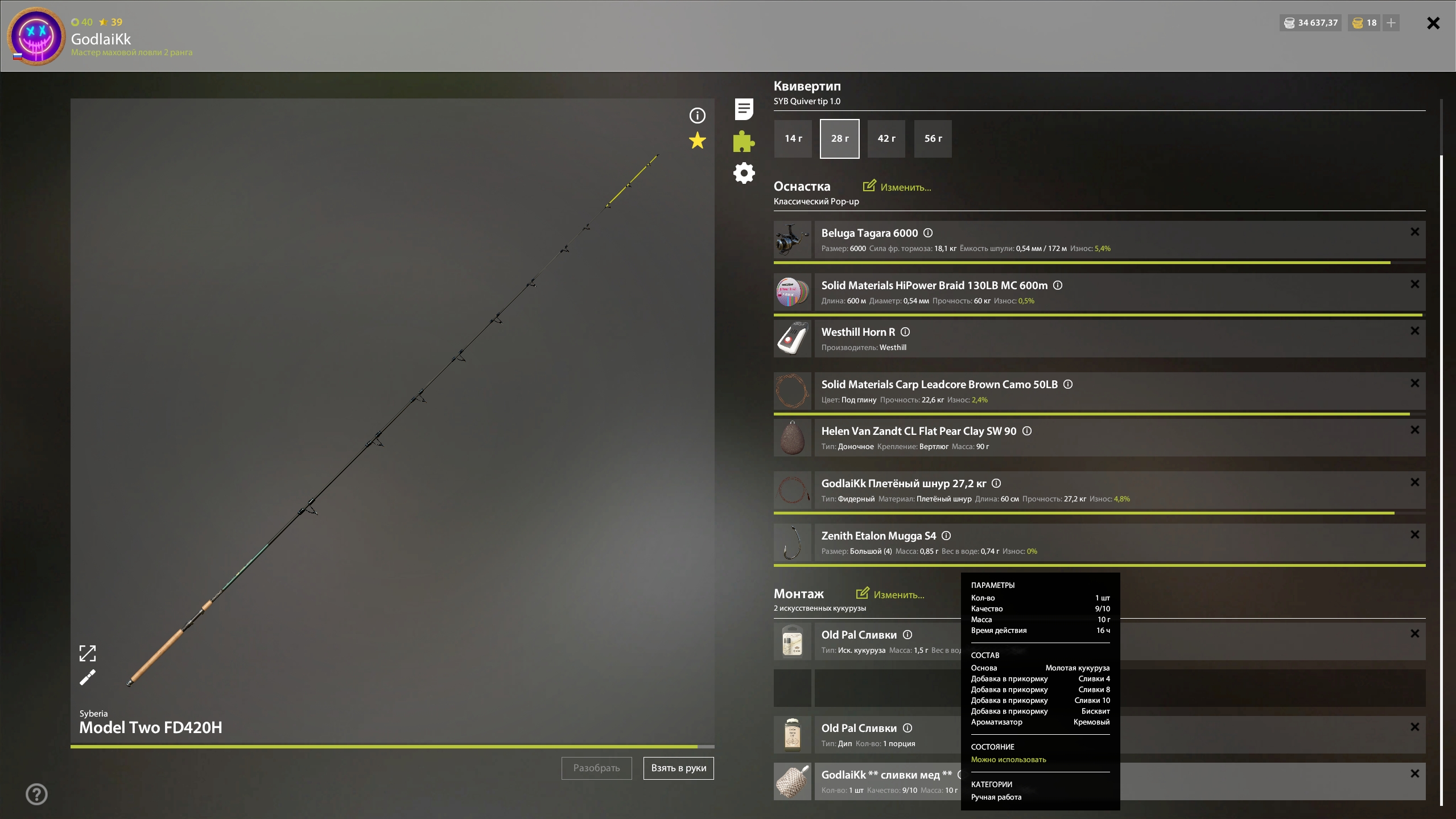
Task: Open the gear settings tab
Action: pyautogui.click(x=744, y=173)
